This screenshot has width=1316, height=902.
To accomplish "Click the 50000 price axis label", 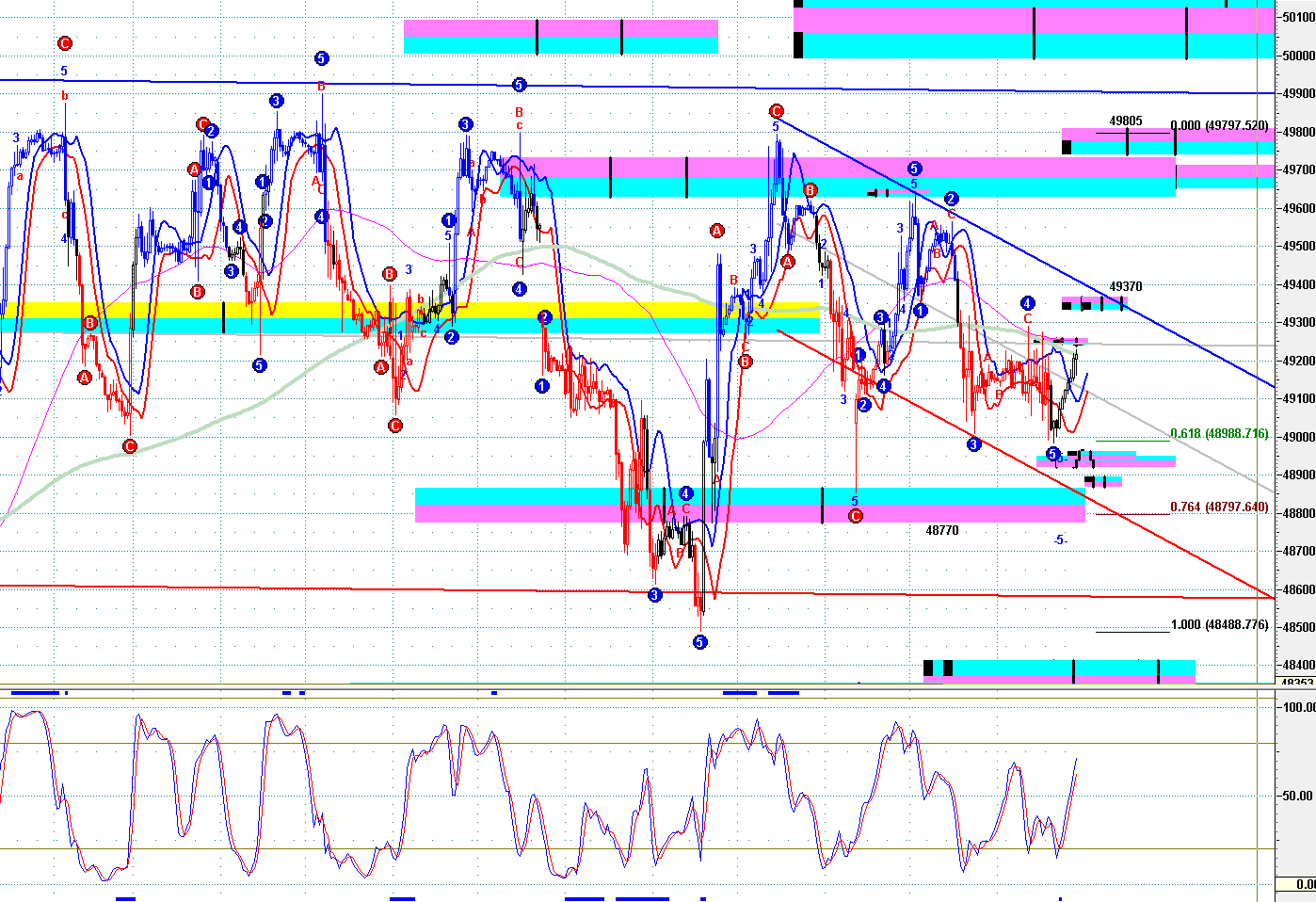I will click(x=1299, y=56).
